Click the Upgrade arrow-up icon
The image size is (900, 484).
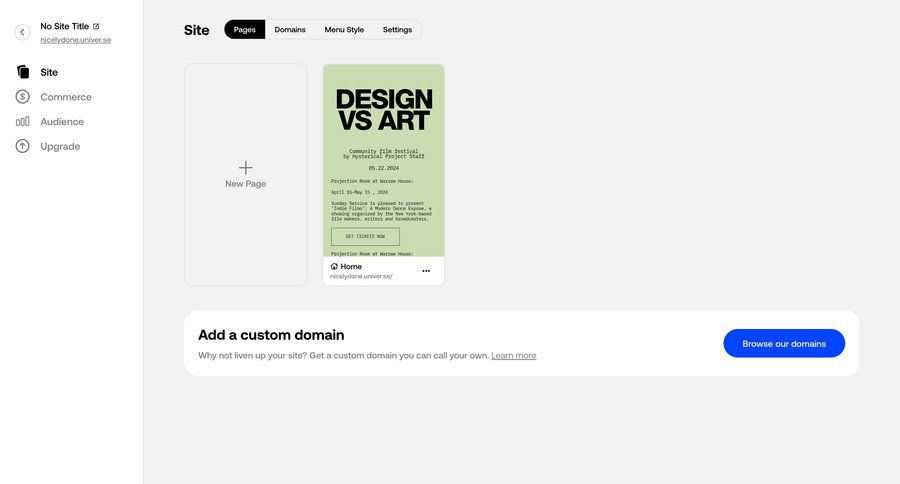tap(23, 146)
